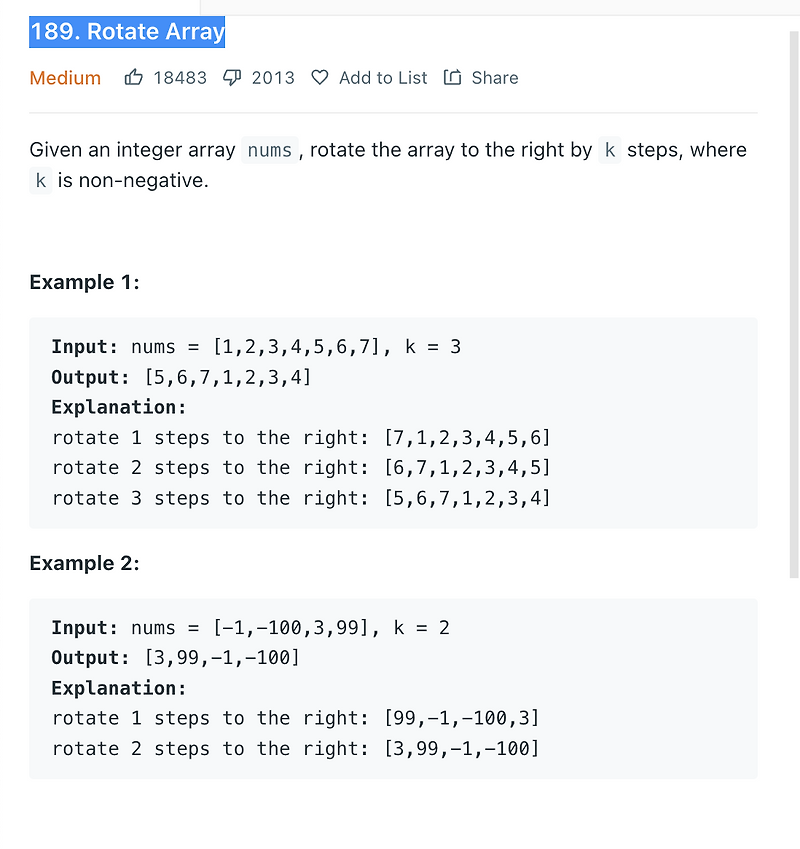Click the thumbs-down icon to downvote
The height and width of the screenshot is (849, 800).
click(x=232, y=77)
